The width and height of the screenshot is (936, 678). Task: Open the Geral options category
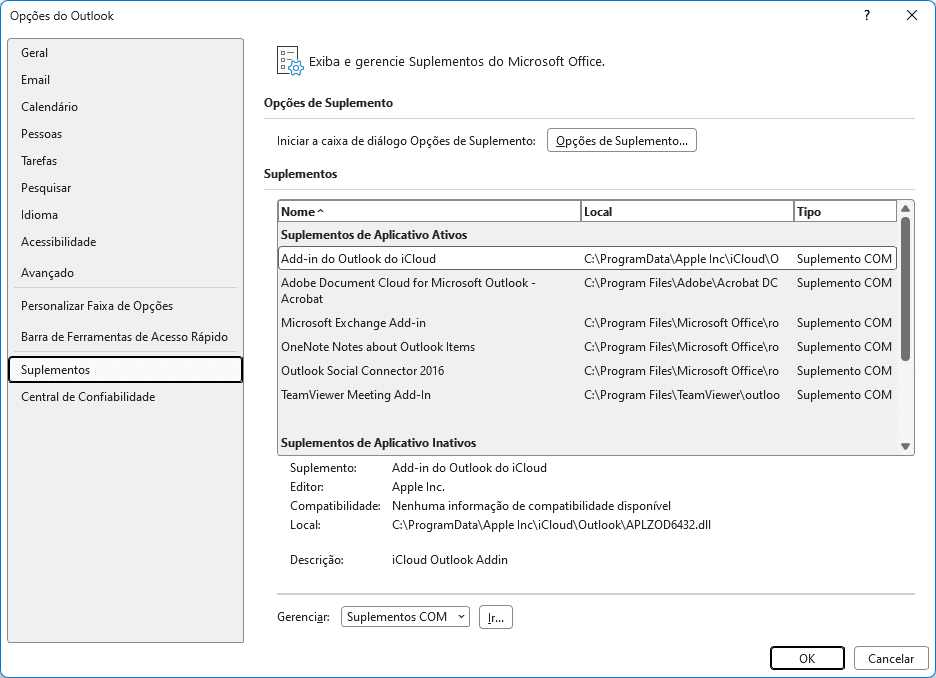pos(125,53)
